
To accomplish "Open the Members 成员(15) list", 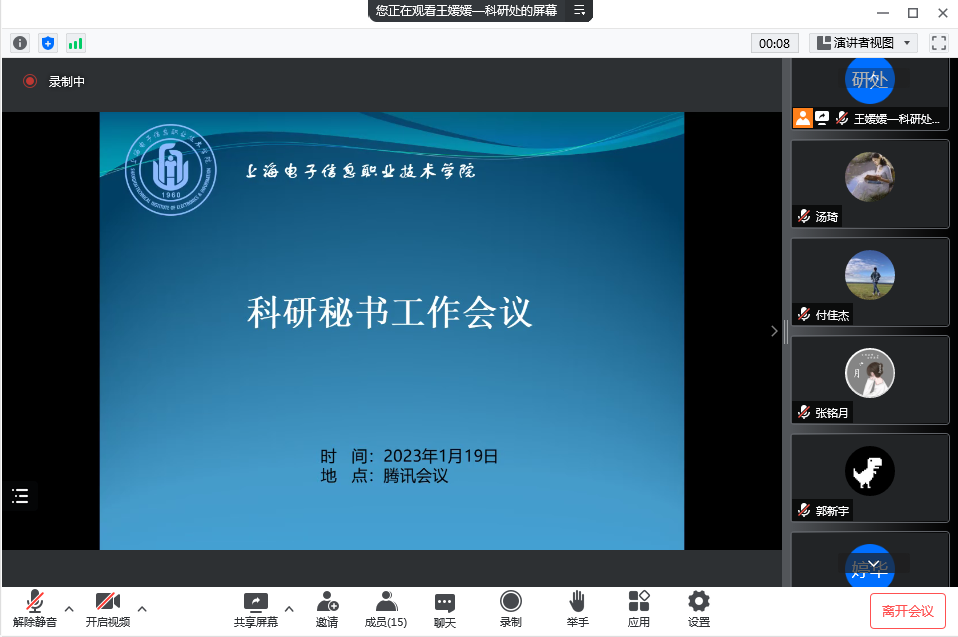I will click(x=385, y=609).
